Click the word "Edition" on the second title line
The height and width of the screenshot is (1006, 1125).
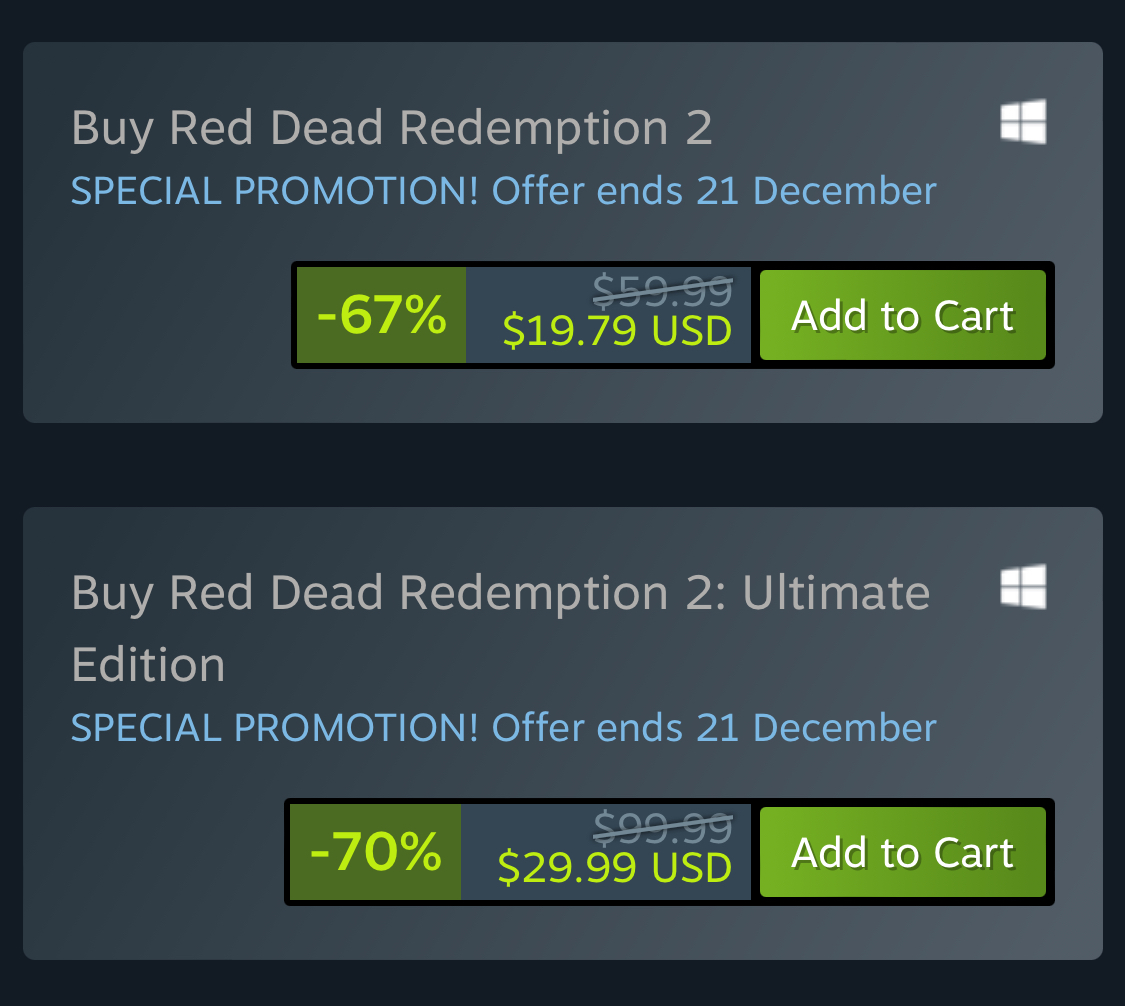(x=148, y=665)
